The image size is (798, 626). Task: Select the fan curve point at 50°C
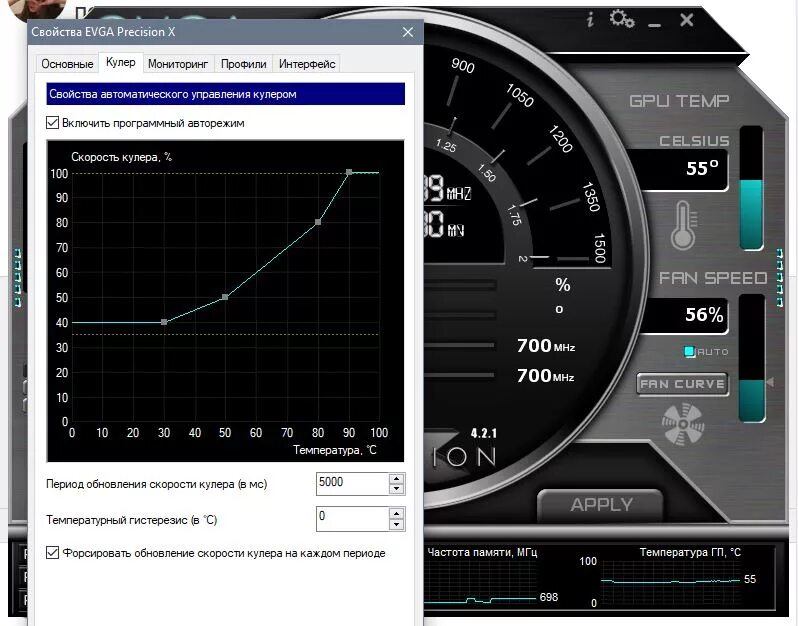[225, 297]
